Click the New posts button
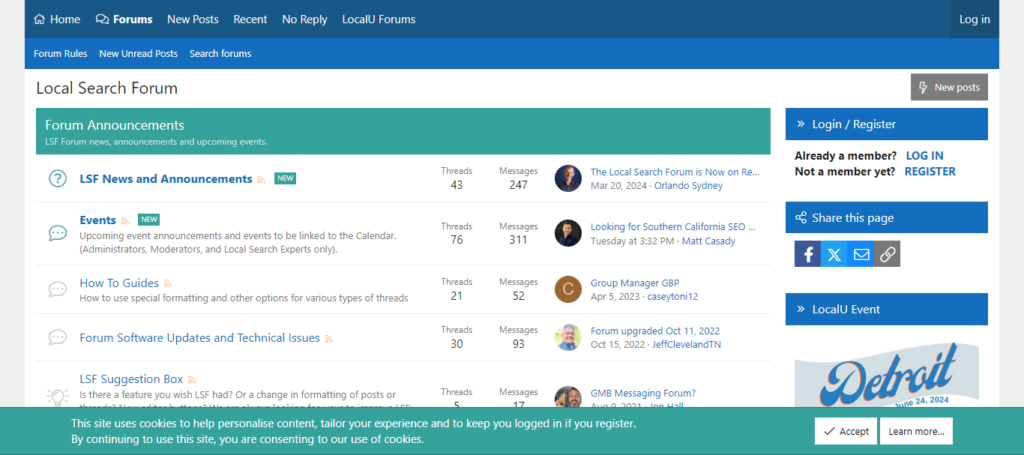Viewport: 1024px width, 455px height. tap(948, 87)
